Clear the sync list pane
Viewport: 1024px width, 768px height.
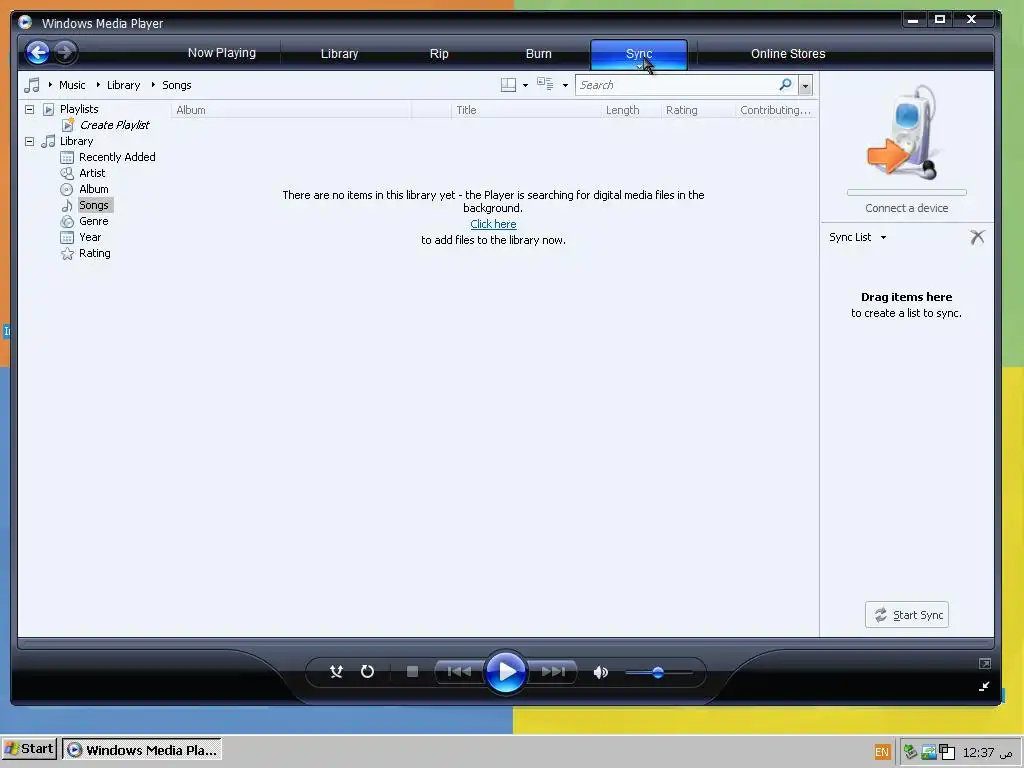977,237
